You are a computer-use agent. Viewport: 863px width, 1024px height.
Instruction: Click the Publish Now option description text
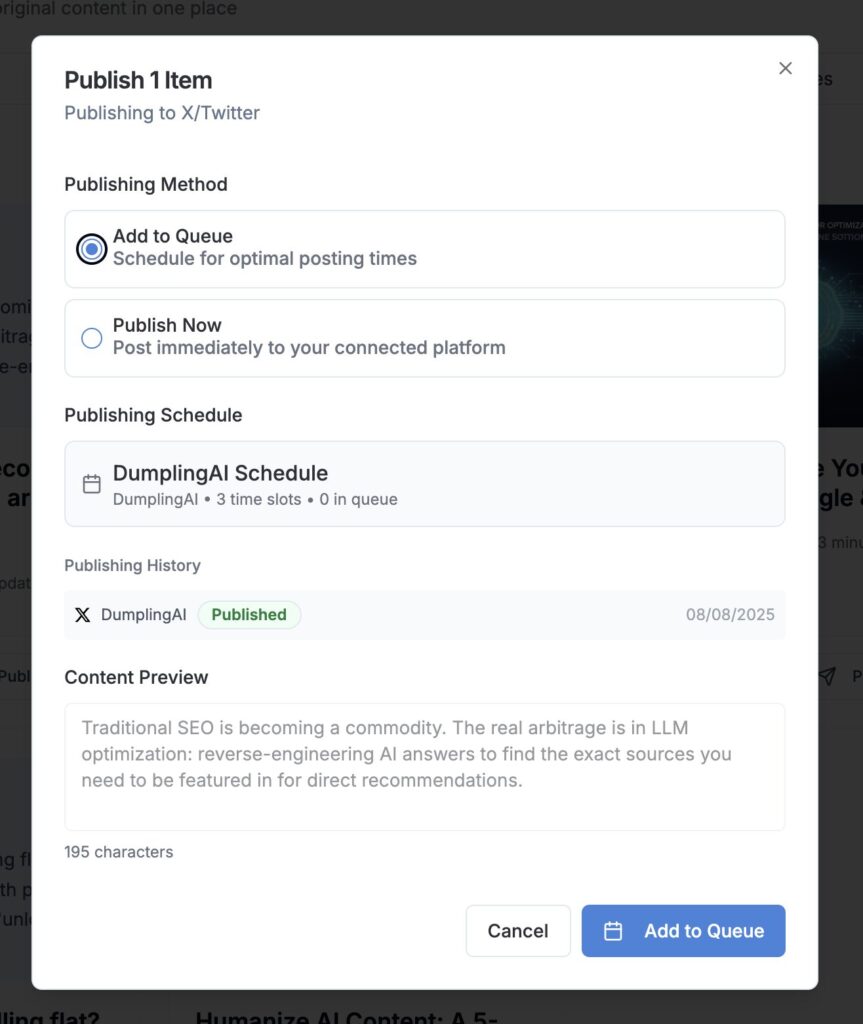click(309, 347)
